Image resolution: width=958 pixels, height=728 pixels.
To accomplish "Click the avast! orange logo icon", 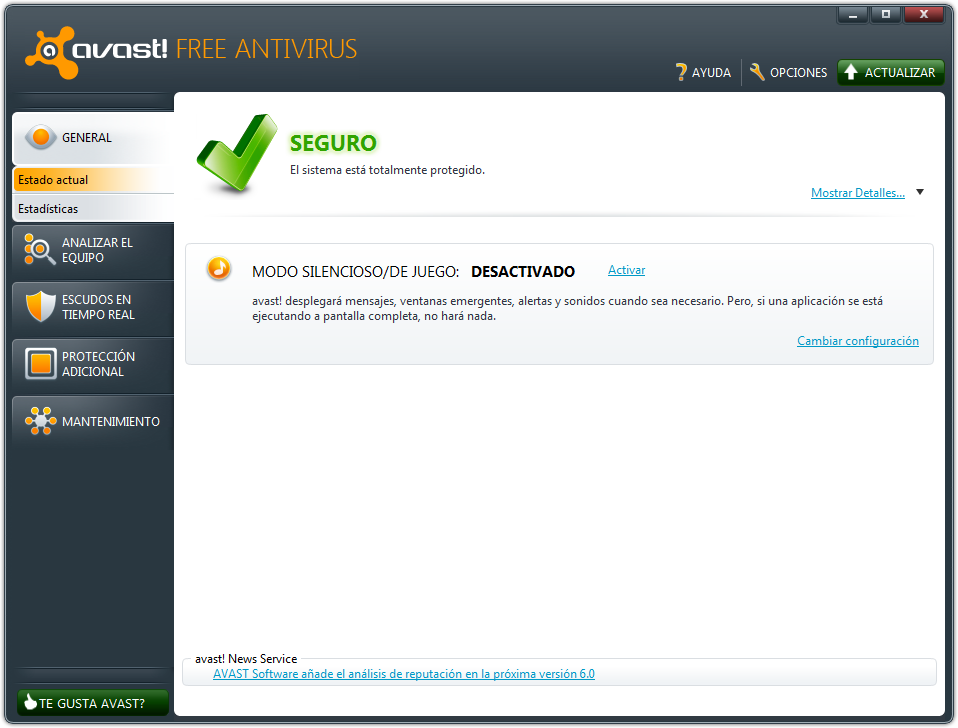I will click(51, 53).
